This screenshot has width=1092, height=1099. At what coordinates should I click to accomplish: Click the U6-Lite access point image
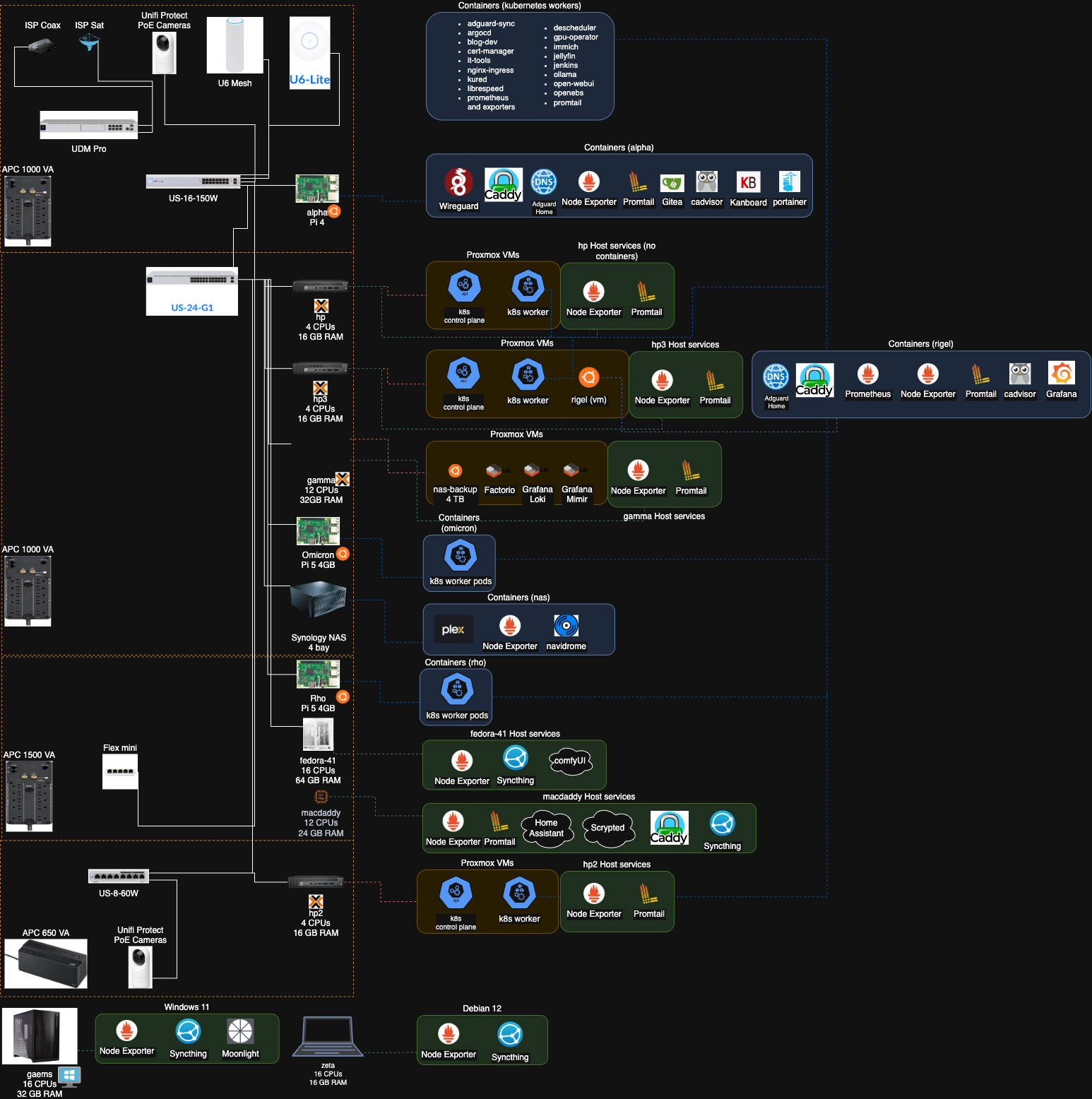(x=310, y=52)
